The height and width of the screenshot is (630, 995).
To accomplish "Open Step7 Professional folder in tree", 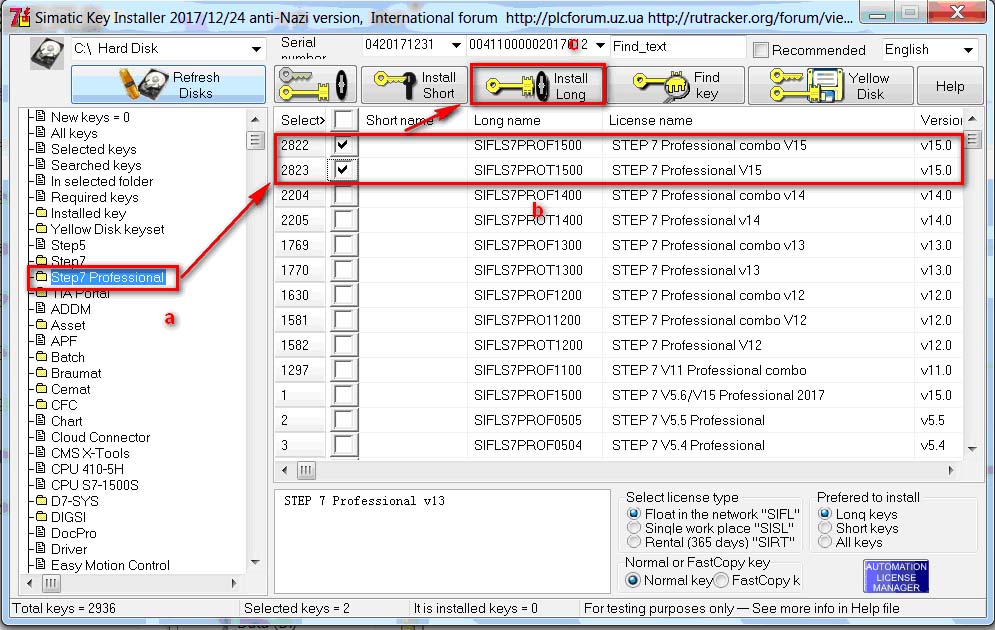I will click(107, 277).
